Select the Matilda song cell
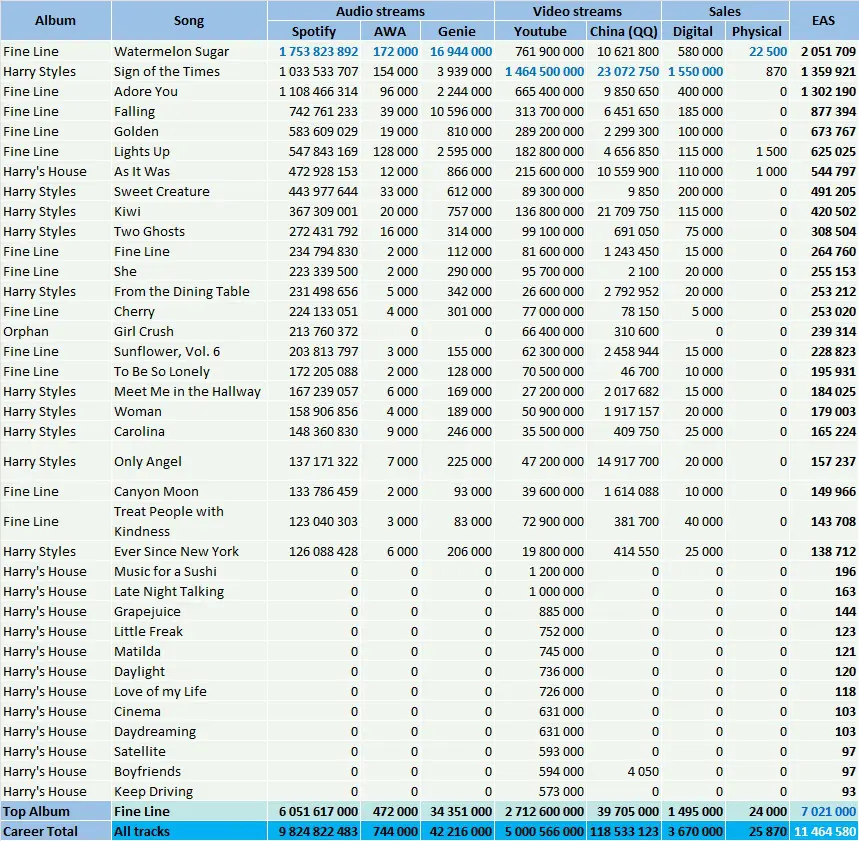This screenshot has height=841, width=859. click(189, 651)
